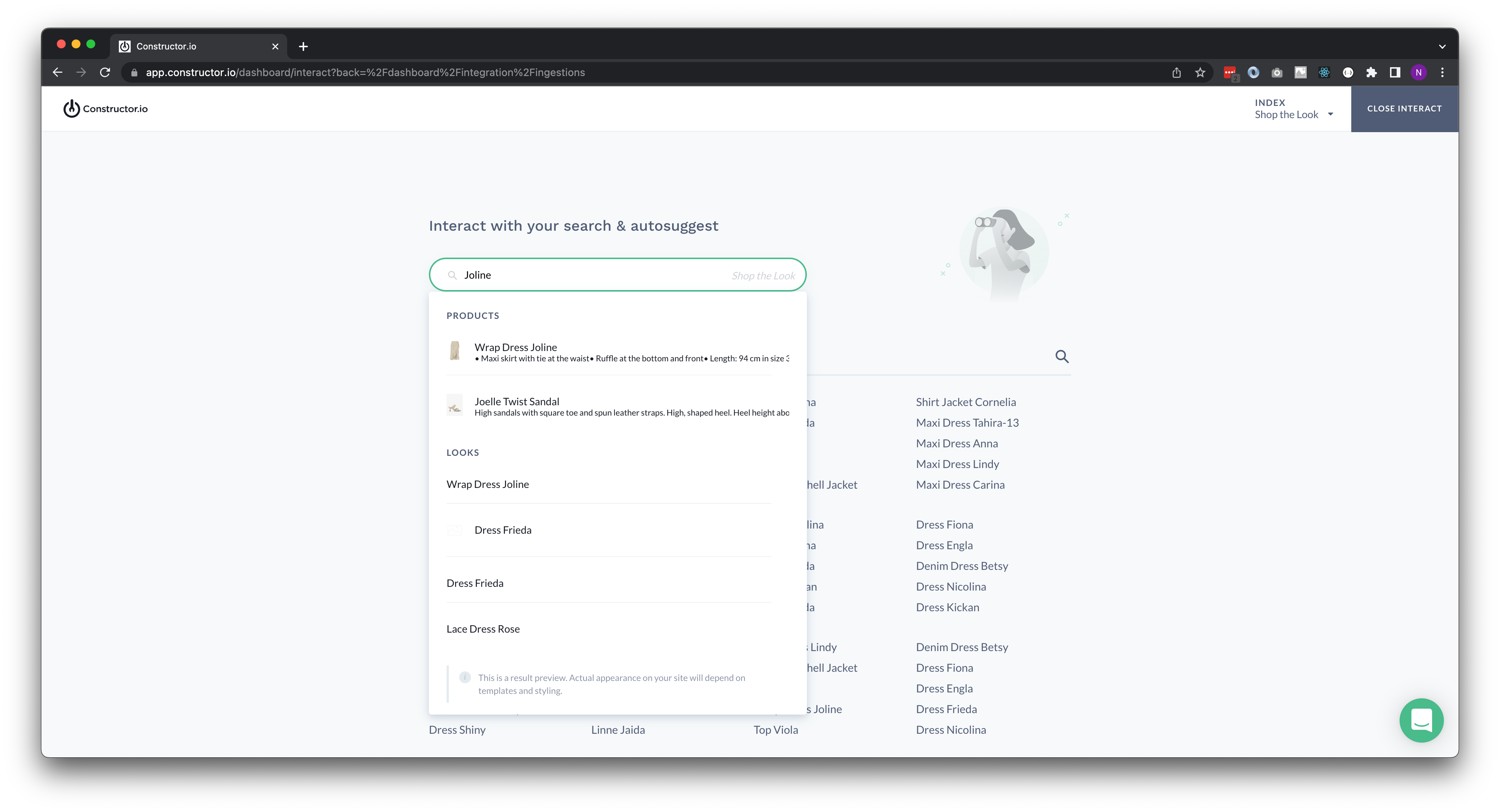This screenshot has height=812, width=1500.
Task: Expand the tab search chevron
Action: tap(1442, 47)
